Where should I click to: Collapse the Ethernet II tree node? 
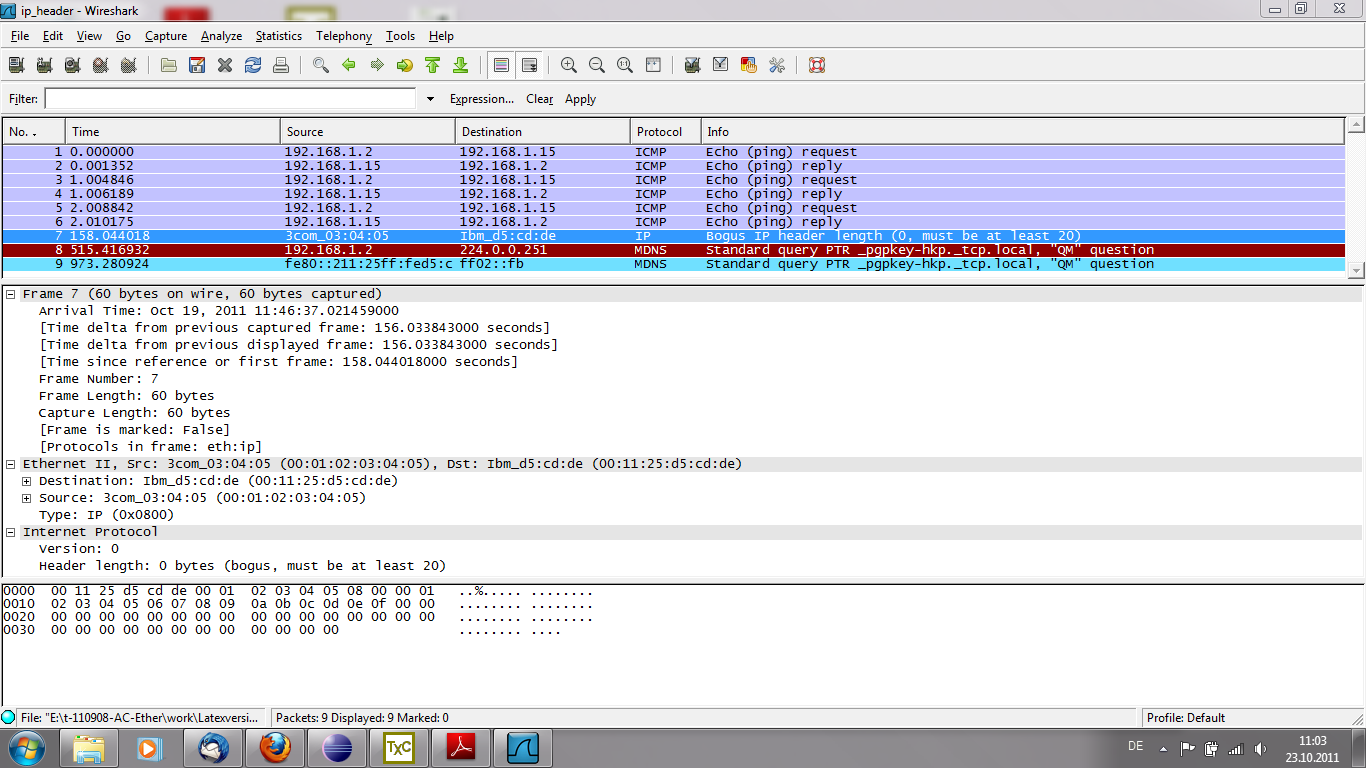point(11,464)
